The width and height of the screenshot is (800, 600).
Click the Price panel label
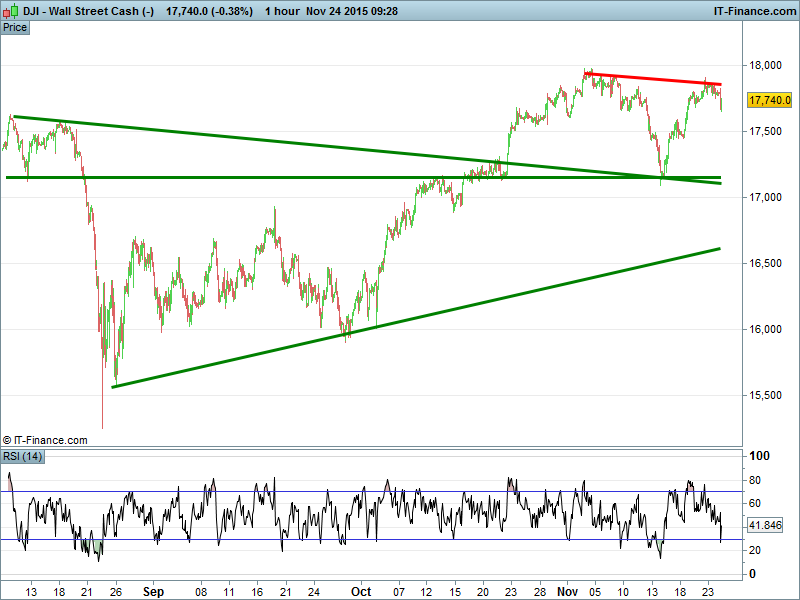click(x=15, y=27)
